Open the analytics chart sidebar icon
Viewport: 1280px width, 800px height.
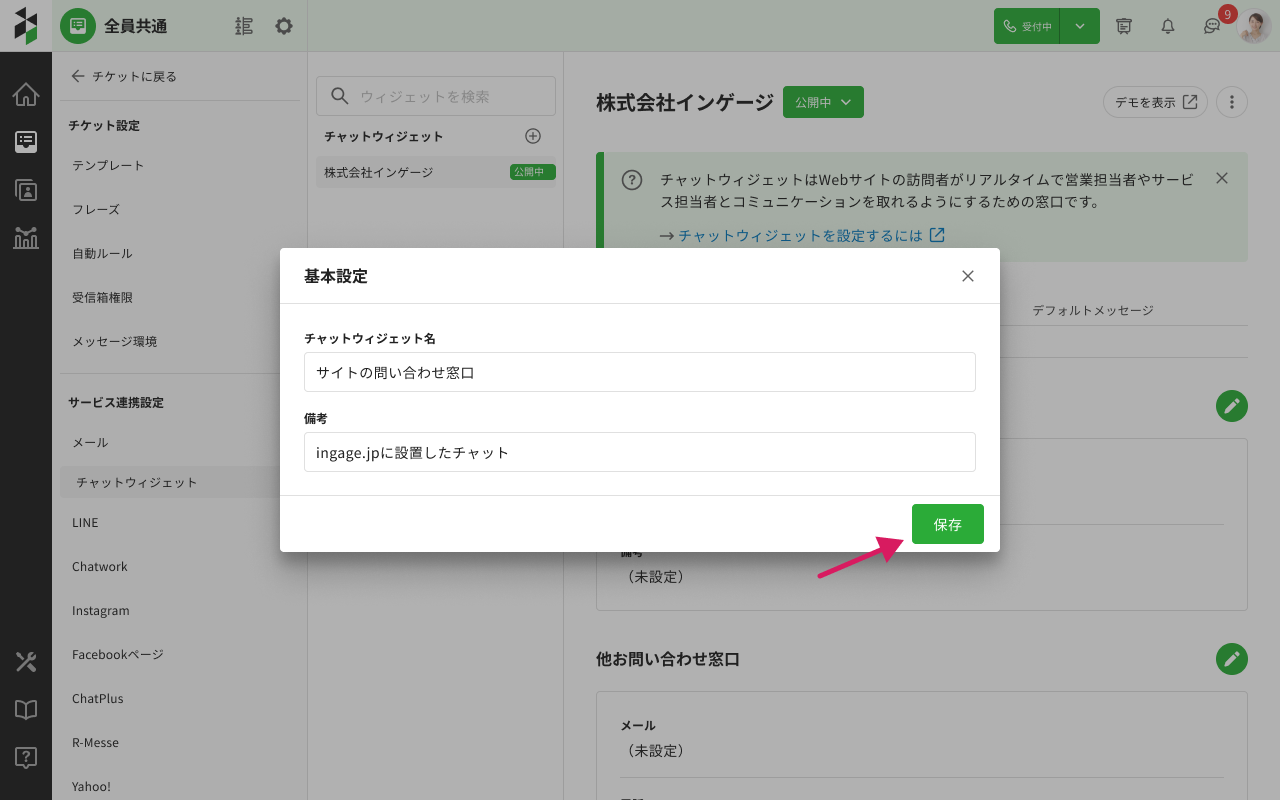point(26,238)
